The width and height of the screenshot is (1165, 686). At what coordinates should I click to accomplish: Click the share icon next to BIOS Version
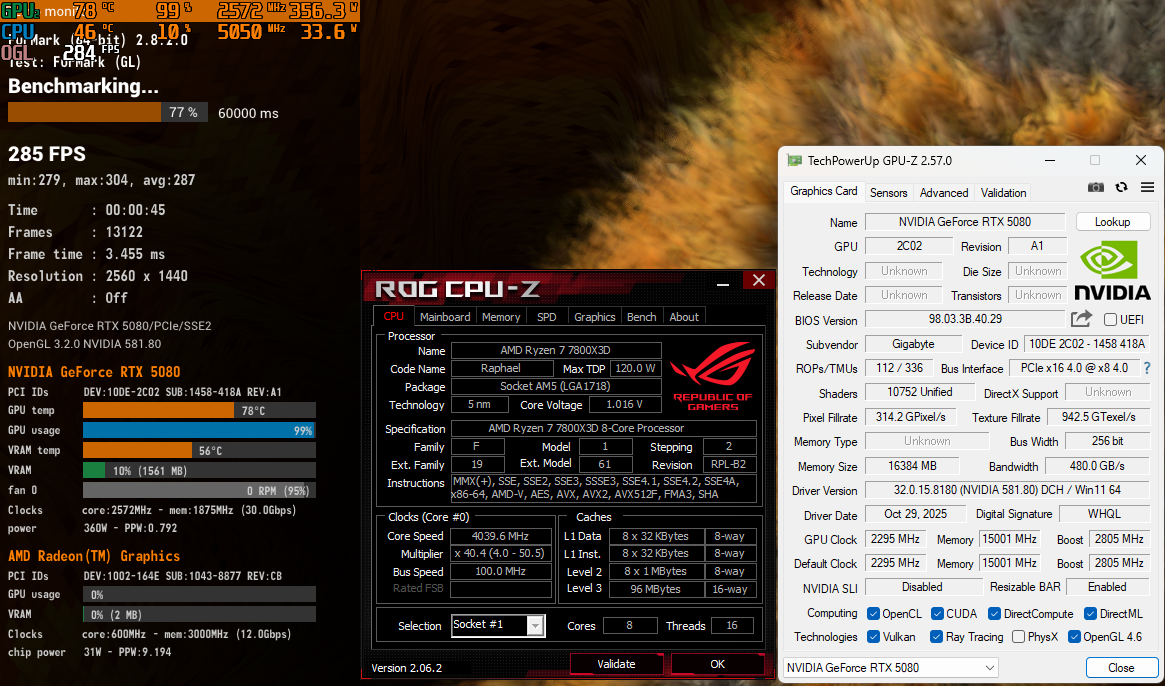click(1081, 317)
